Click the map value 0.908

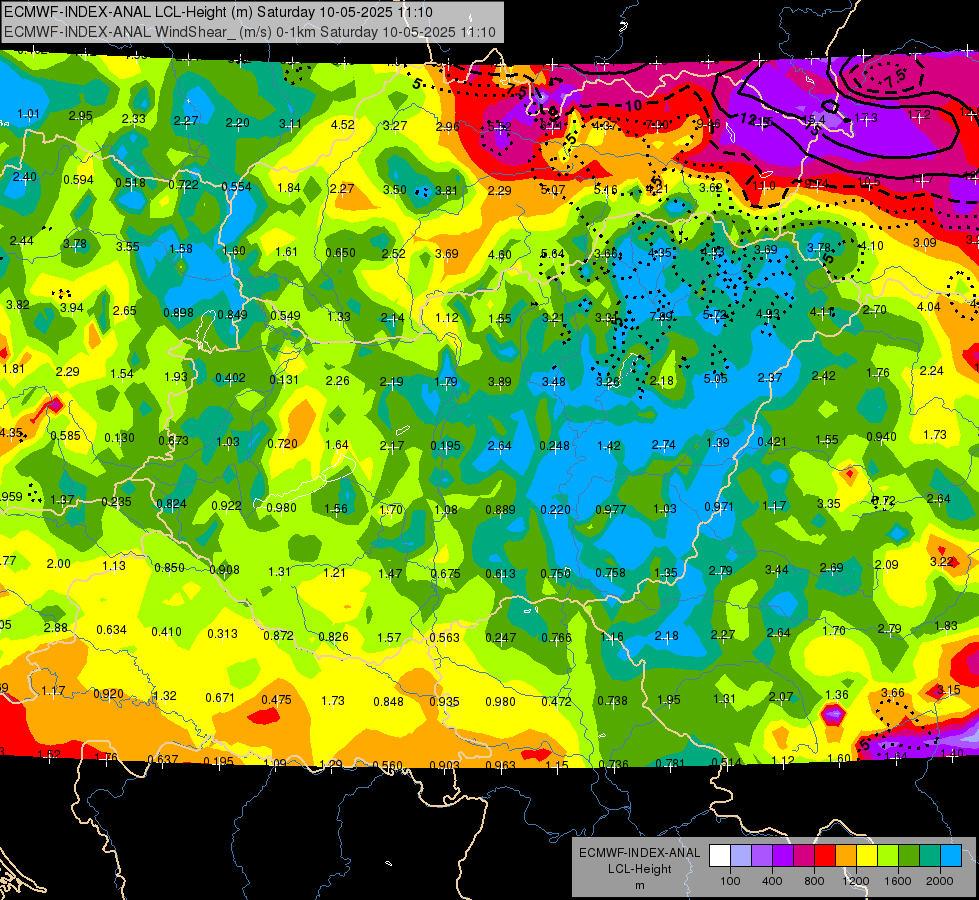(225, 570)
